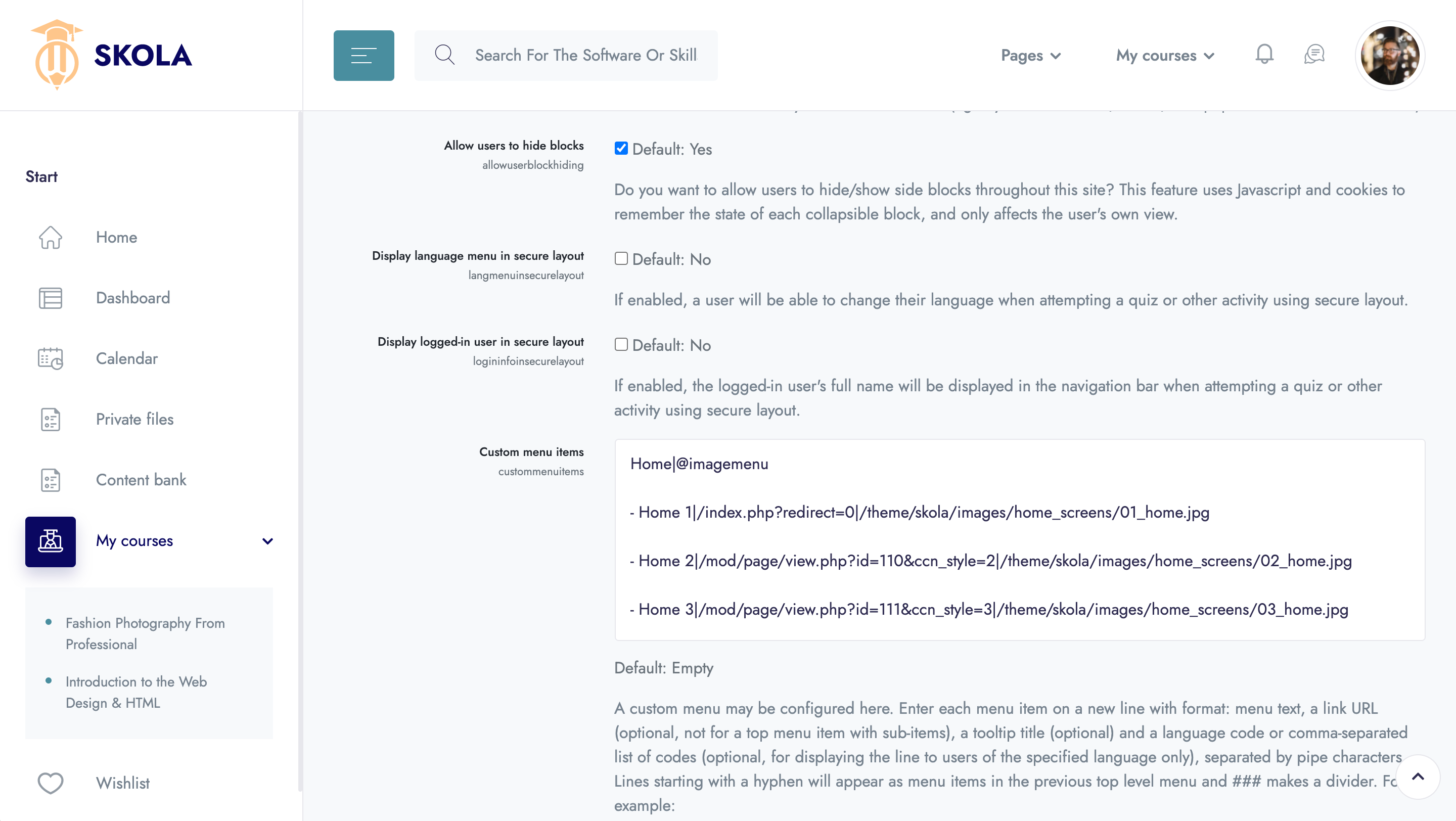Click the Custom menu items label
The width and height of the screenshot is (1456, 821).
tap(531, 452)
